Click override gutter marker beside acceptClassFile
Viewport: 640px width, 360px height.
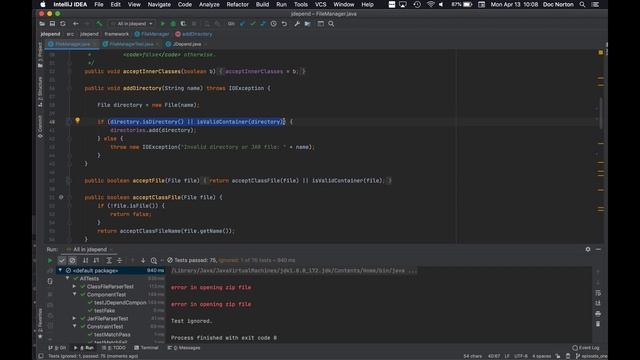(x=61, y=197)
